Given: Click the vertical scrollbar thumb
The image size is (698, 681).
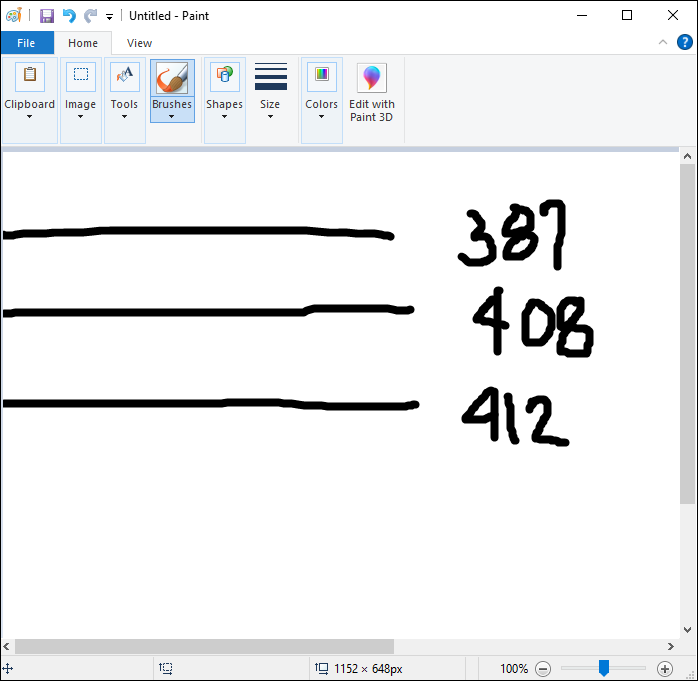Looking at the screenshot, I should click(687, 334).
